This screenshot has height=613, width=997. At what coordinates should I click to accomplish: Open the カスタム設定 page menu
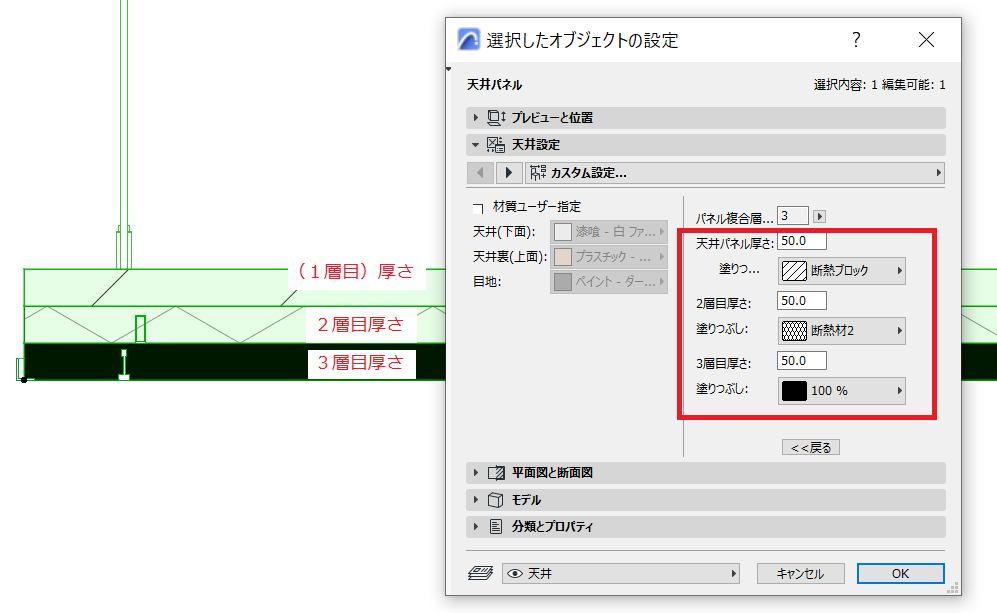(735, 173)
